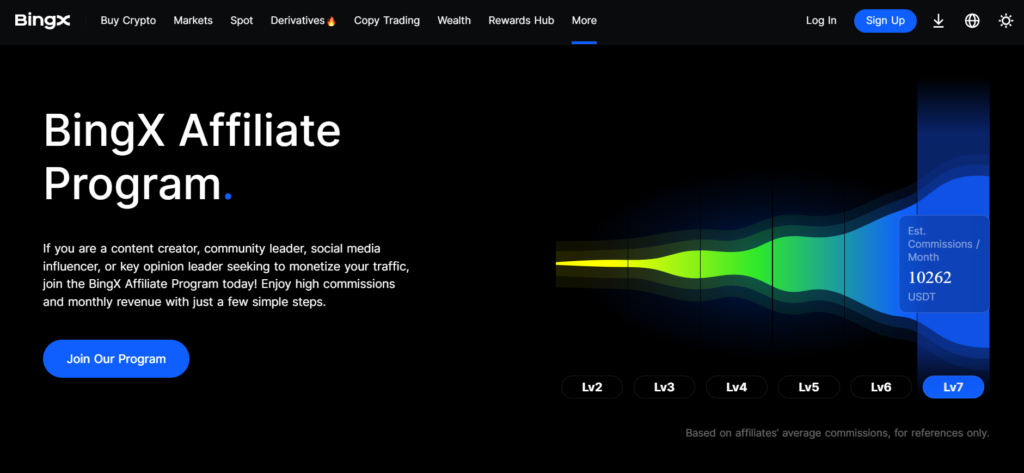This screenshot has height=473, width=1024.
Task: Click the 10262 commission value
Action: click(929, 278)
